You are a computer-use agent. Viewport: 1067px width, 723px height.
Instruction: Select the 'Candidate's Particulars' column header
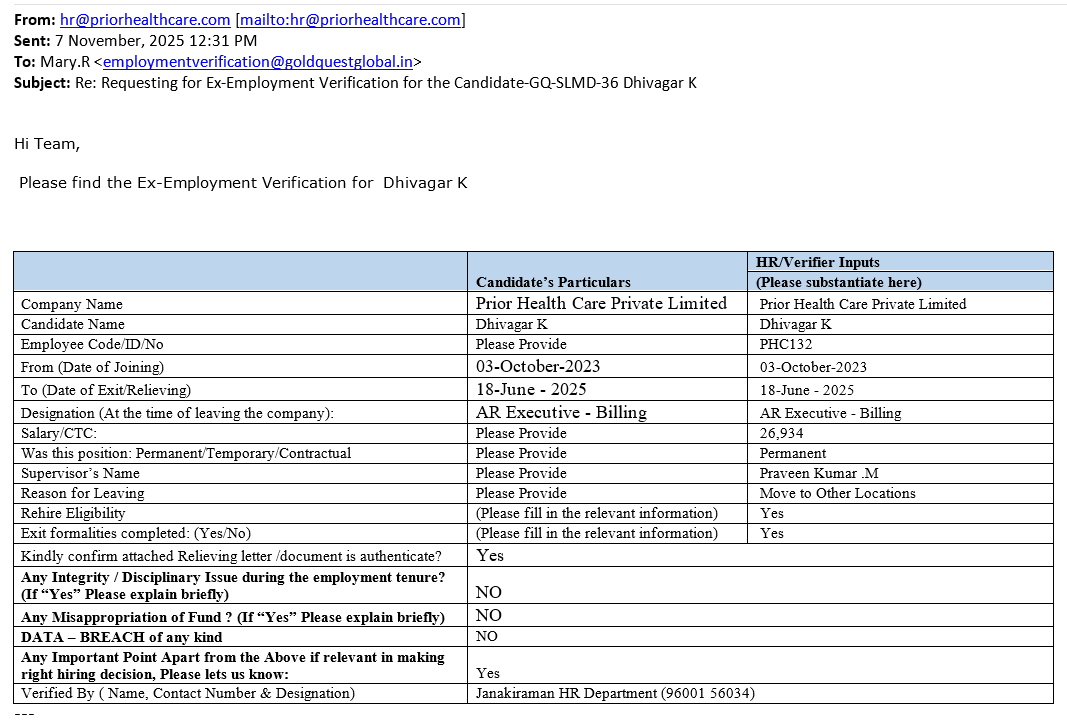[x=553, y=282]
